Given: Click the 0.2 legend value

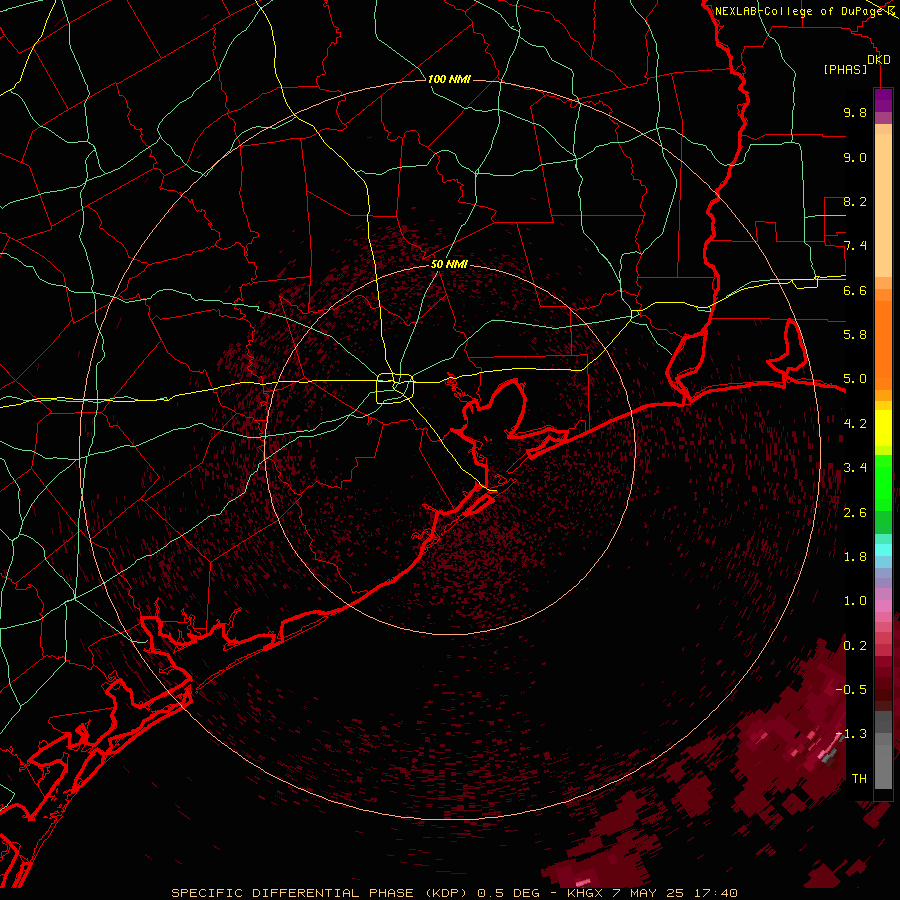Looking at the screenshot, I should point(855,645).
